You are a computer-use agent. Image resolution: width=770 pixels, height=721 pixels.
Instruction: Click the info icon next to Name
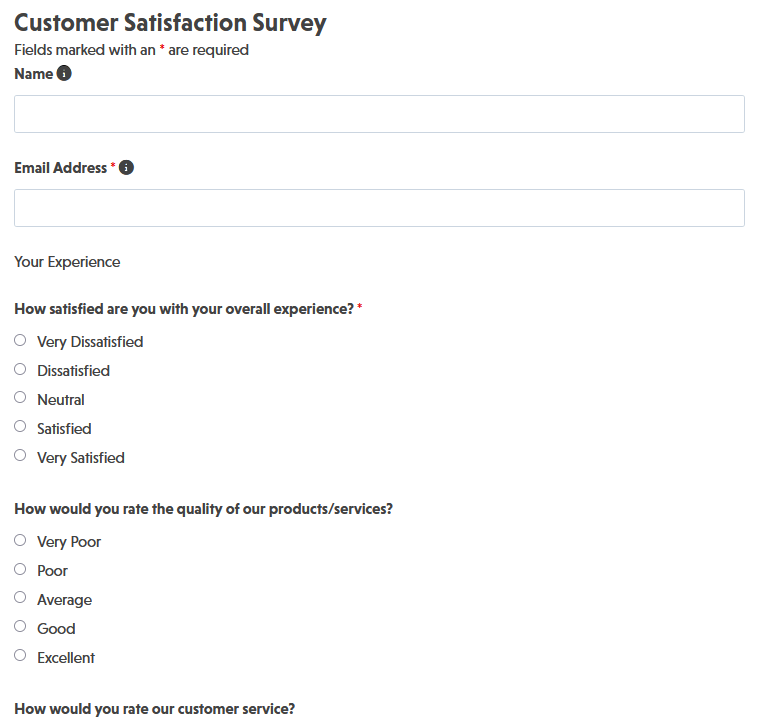tap(64, 74)
